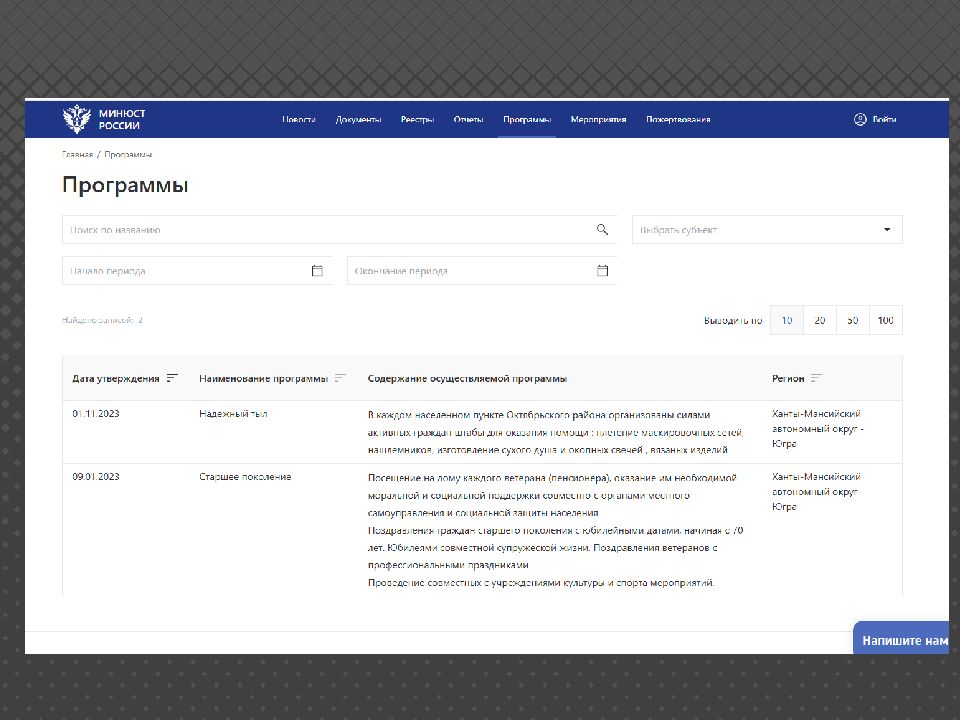Viewport: 960px width, 720px height.
Task: Expand the Выбрать субъект dropdown arrow
Action: click(887, 230)
